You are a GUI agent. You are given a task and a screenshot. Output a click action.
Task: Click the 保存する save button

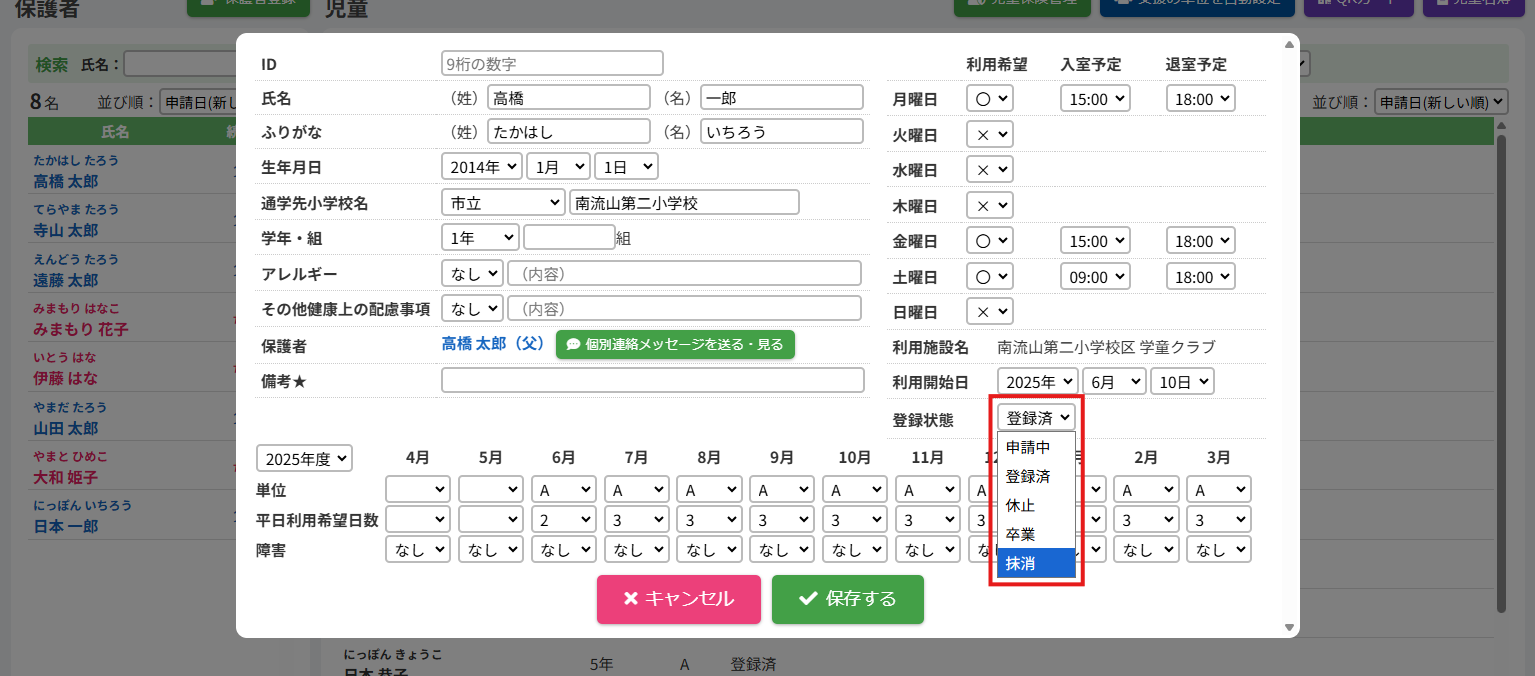click(x=847, y=599)
